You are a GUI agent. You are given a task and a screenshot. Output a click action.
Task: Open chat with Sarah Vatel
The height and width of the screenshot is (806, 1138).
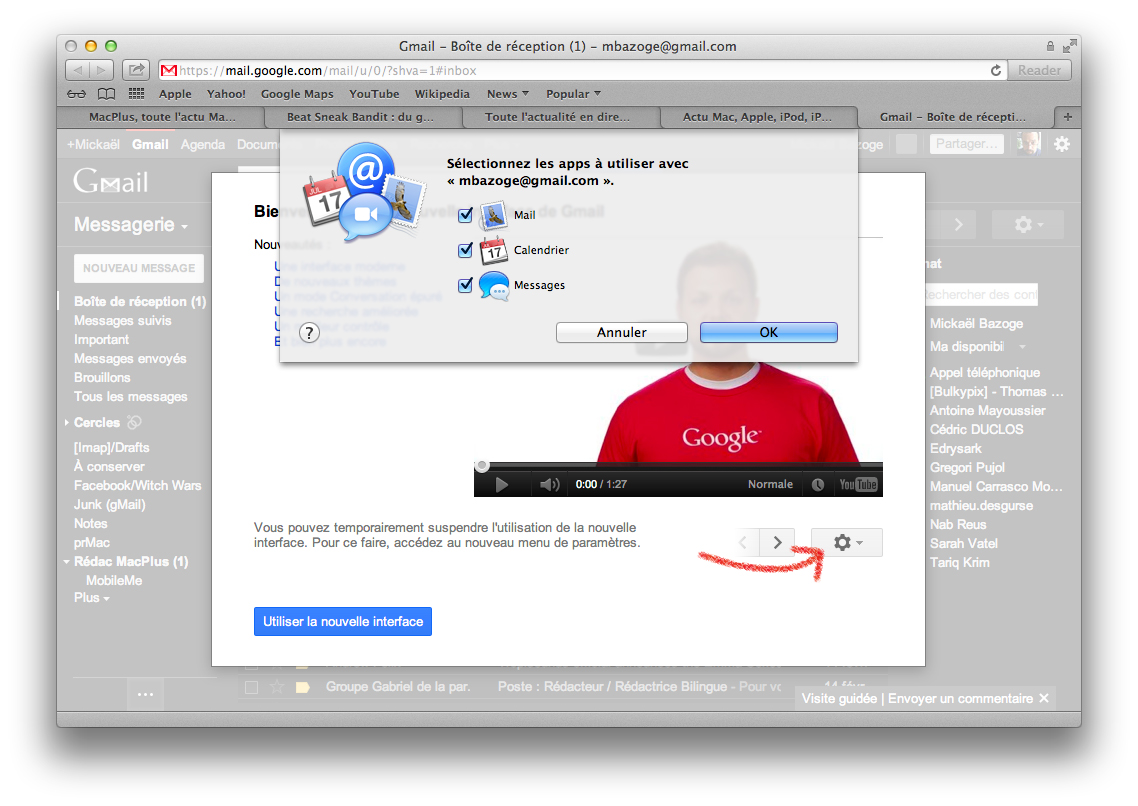(x=963, y=543)
